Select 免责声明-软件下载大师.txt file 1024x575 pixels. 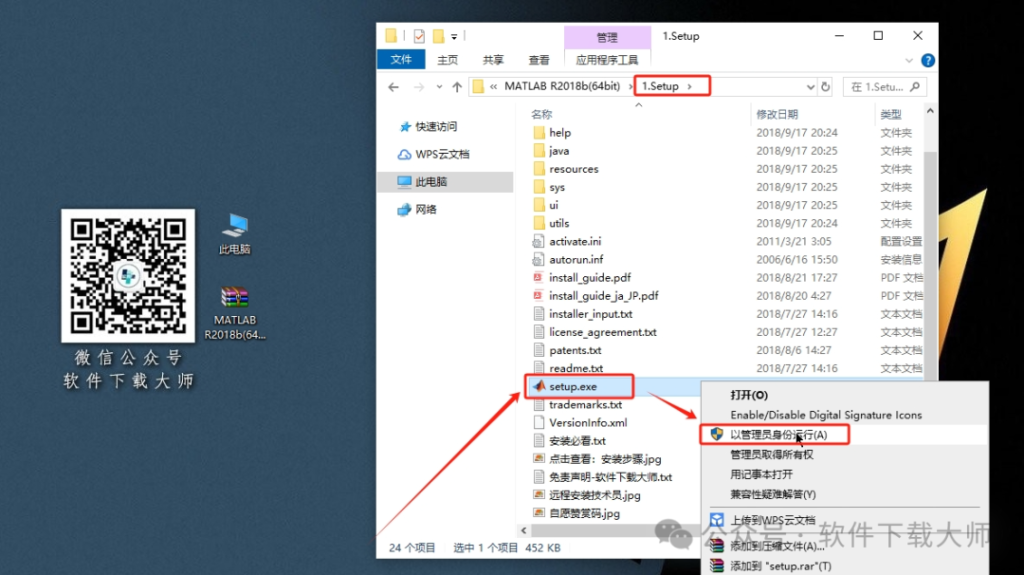pyautogui.click(x=611, y=478)
